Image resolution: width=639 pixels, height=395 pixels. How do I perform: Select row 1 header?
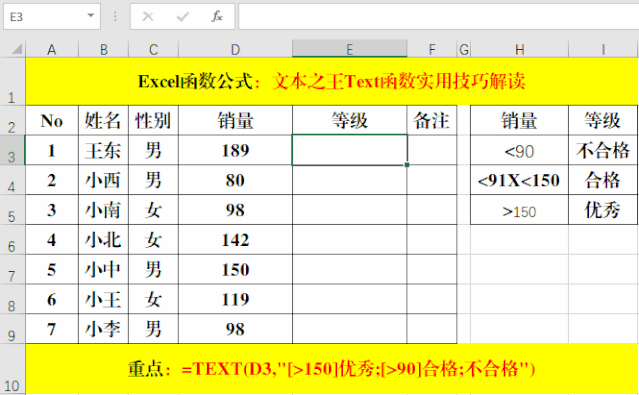[12, 82]
